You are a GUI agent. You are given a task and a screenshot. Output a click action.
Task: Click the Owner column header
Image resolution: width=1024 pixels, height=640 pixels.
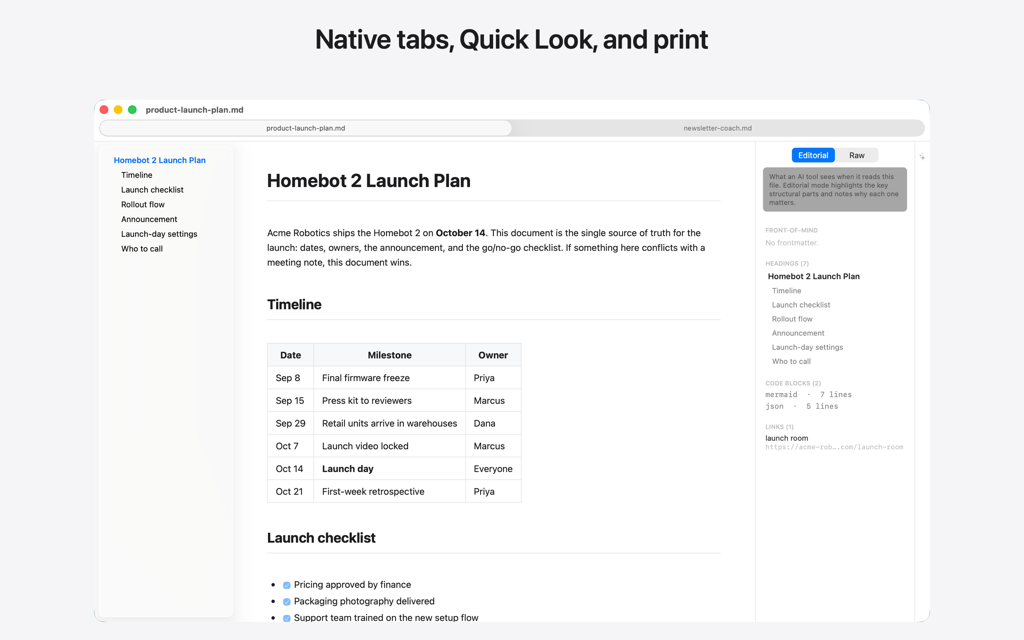tap(493, 355)
